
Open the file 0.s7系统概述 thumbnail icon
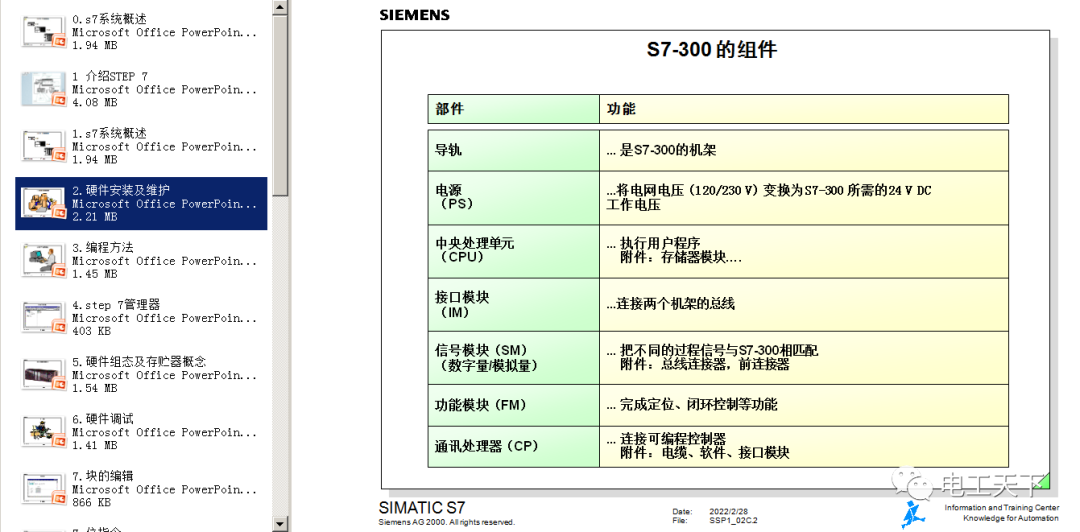click(x=43, y=32)
